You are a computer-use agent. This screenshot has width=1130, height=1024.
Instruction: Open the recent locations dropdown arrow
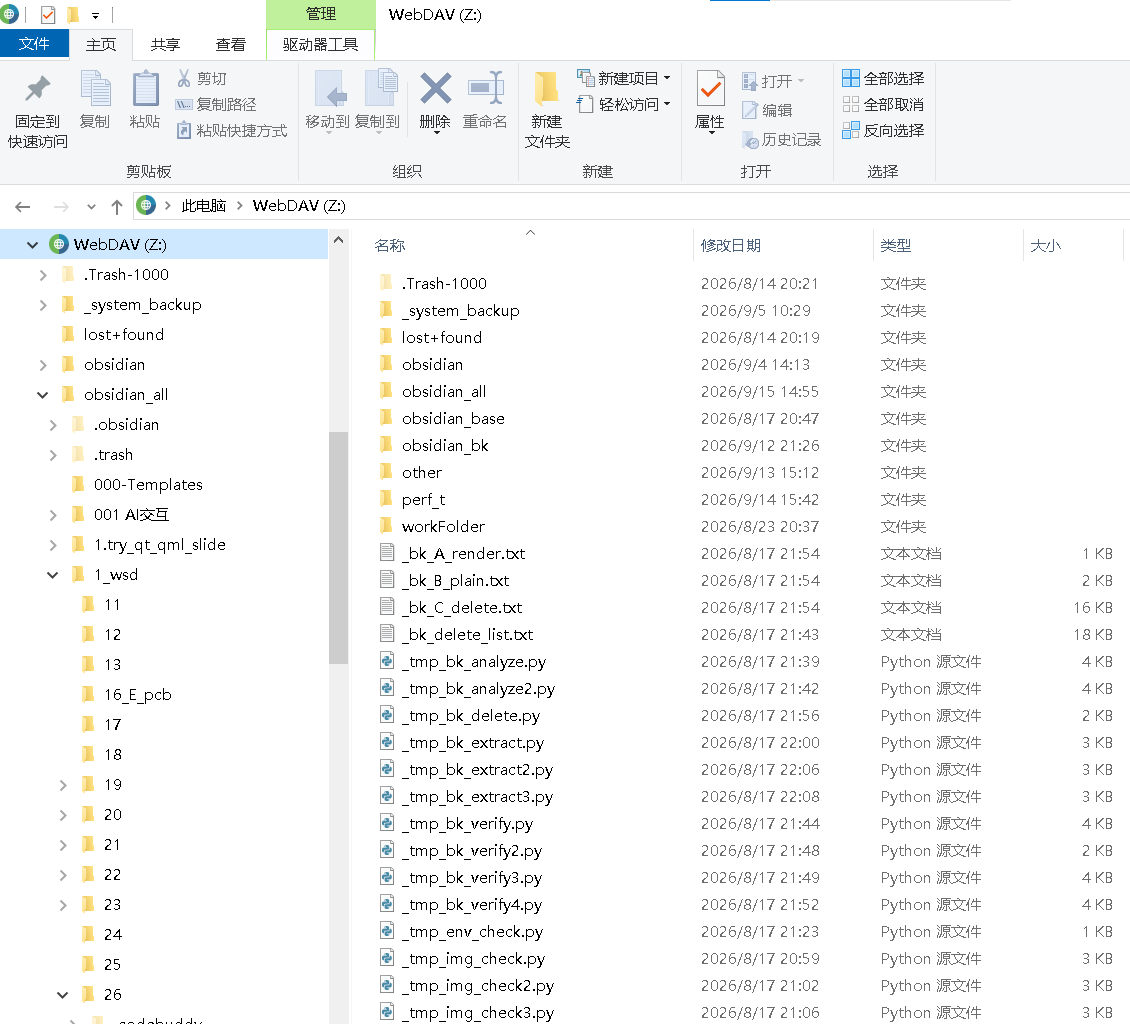click(91, 207)
